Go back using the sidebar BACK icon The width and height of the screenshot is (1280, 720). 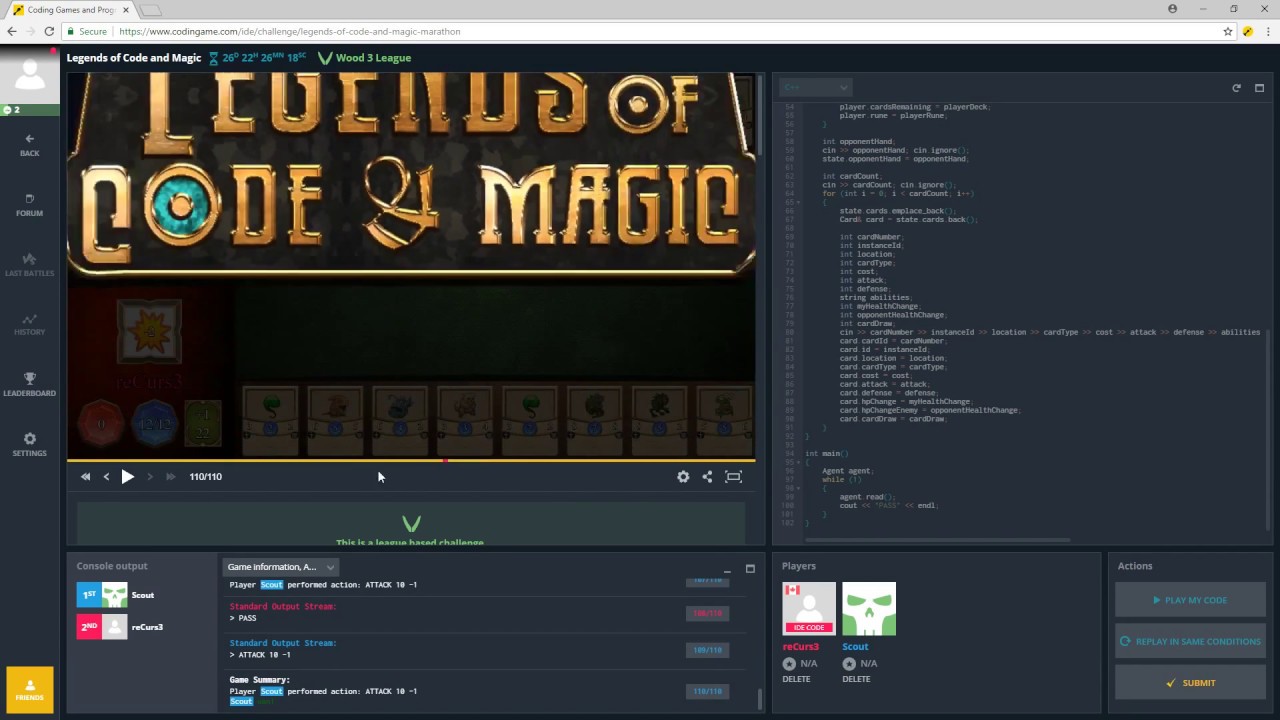30,145
